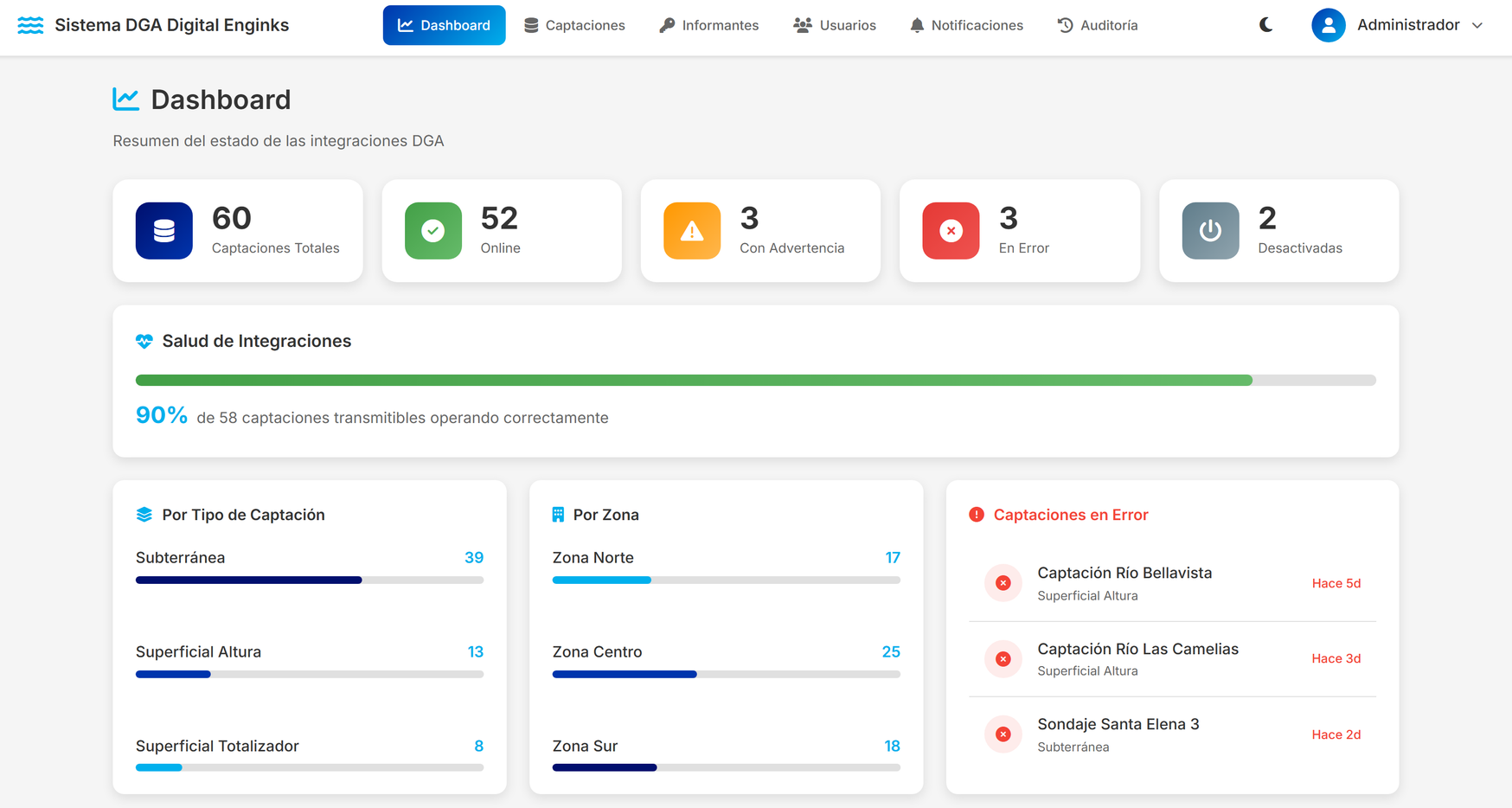Open the Sondaje Santa Elena 3 error entry

click(1172, 734)
